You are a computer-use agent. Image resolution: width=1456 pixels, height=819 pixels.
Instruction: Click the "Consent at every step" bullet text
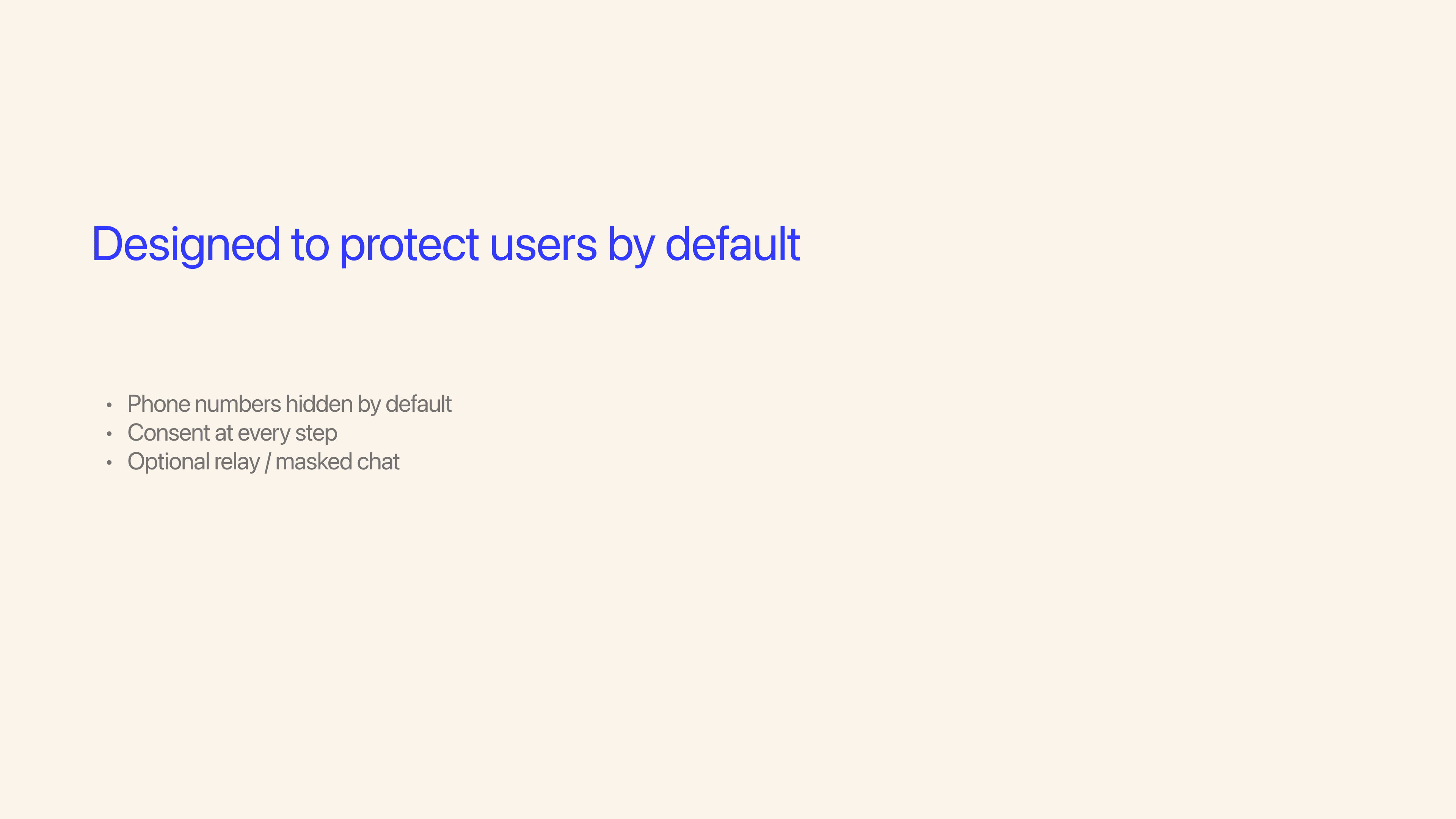[232, 433]
